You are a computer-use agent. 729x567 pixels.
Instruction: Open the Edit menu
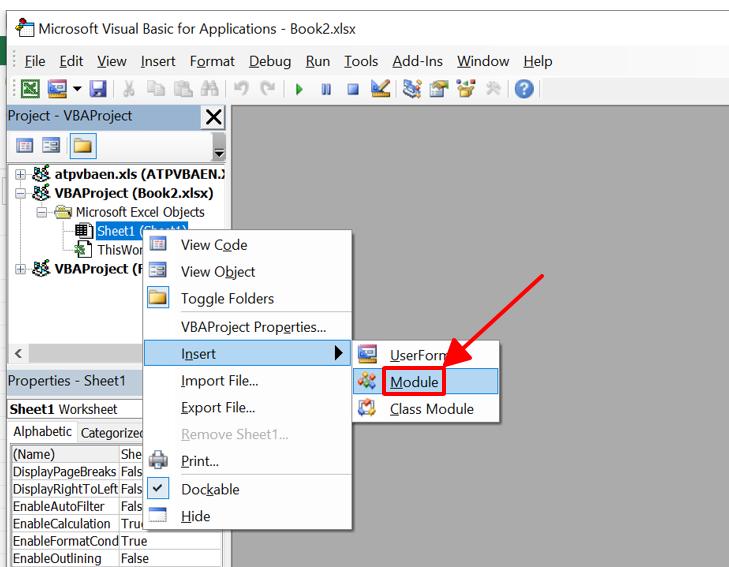coord(71,61)
